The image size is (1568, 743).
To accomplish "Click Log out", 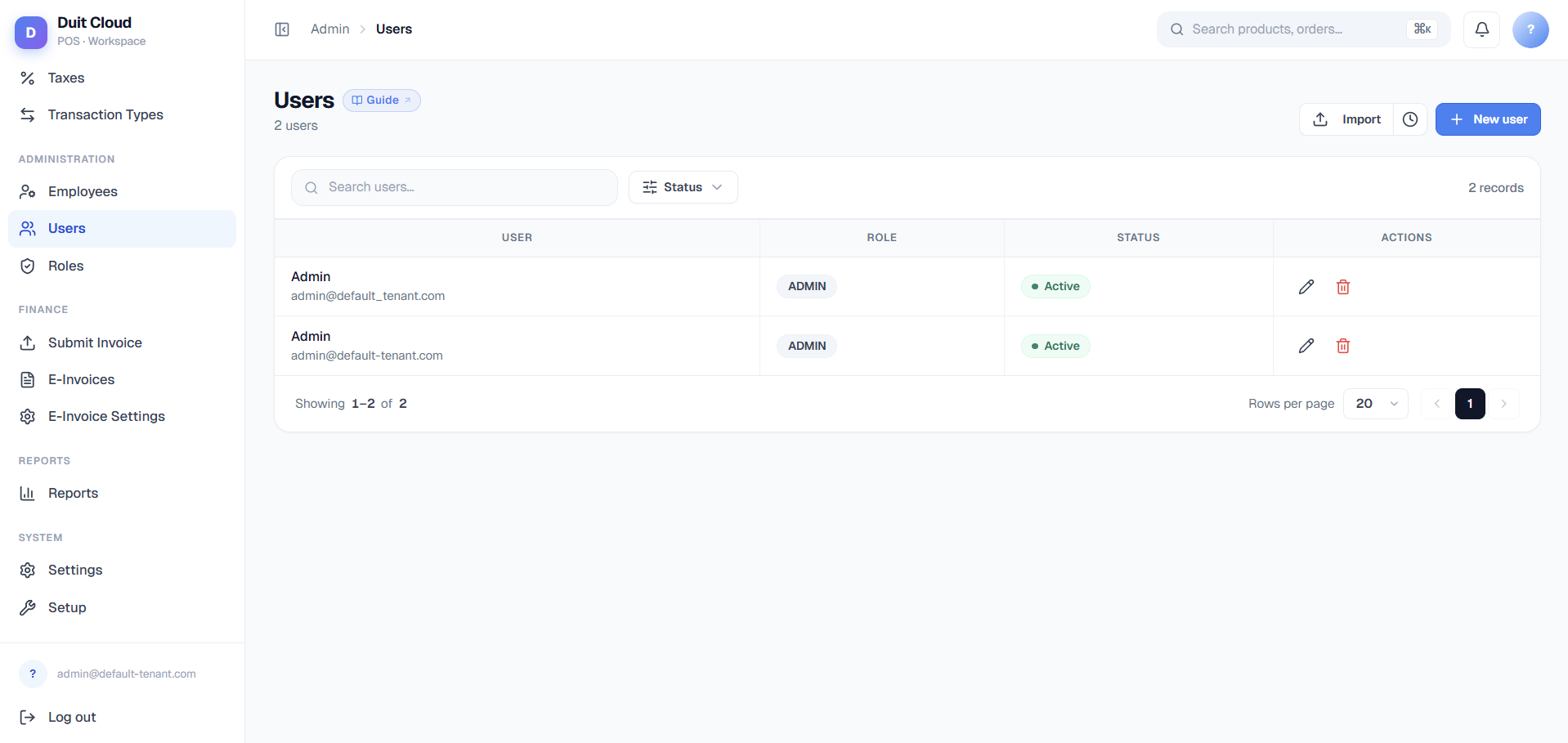I will tap(122, 717).
